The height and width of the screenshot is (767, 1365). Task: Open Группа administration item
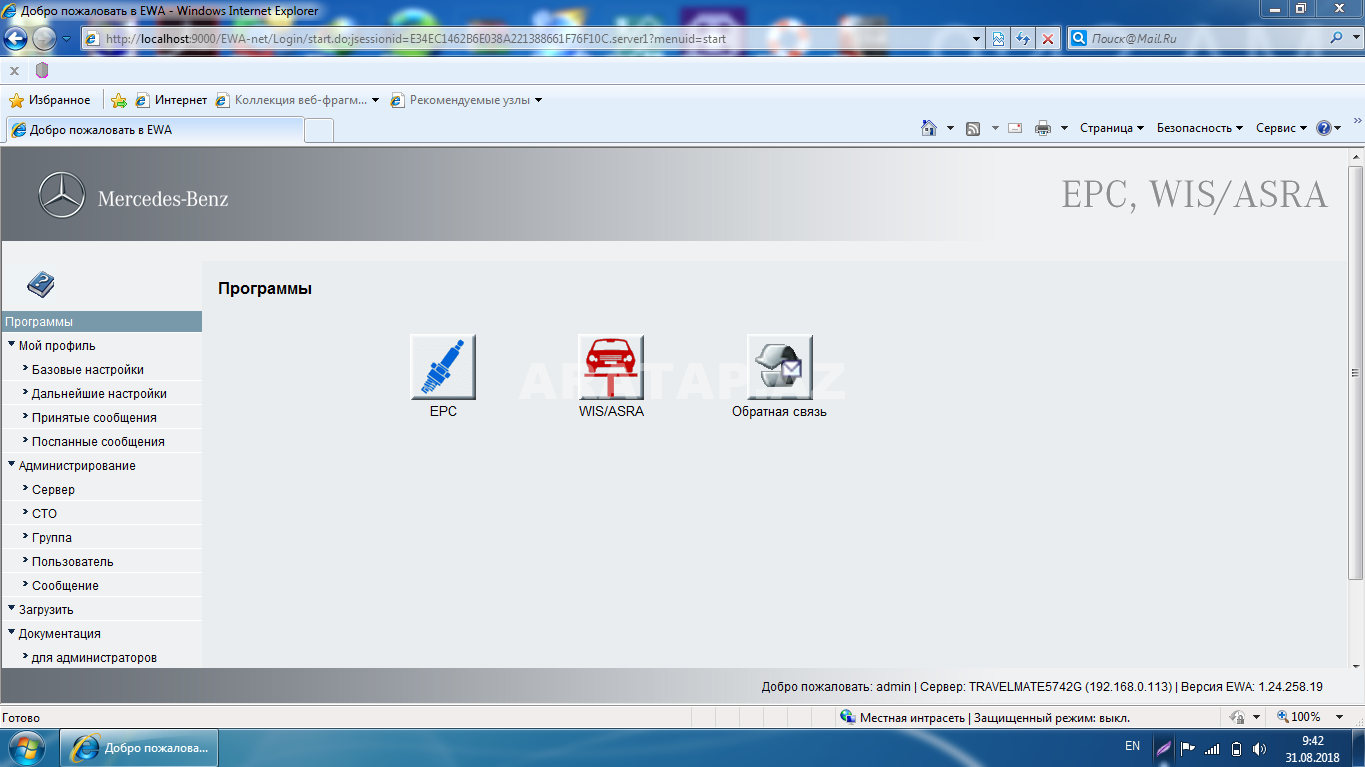tap(52, 538)
